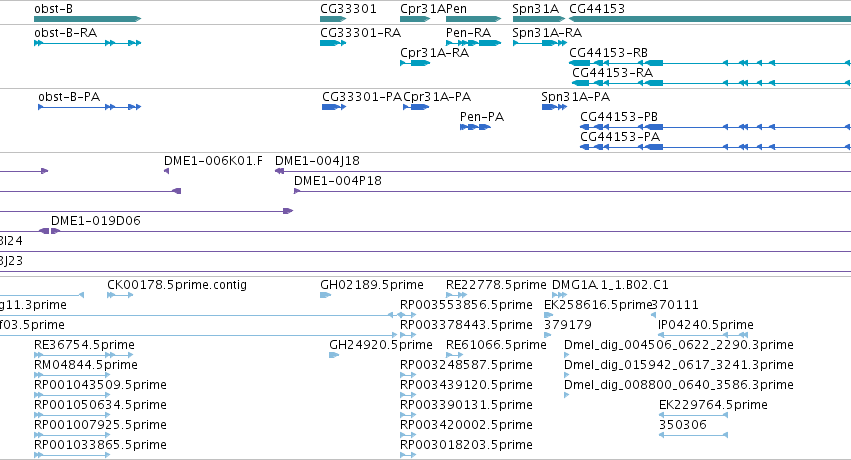Select the Cpr31A-PA protein label
Screen dimensions: 851x460
click(437, 97)
